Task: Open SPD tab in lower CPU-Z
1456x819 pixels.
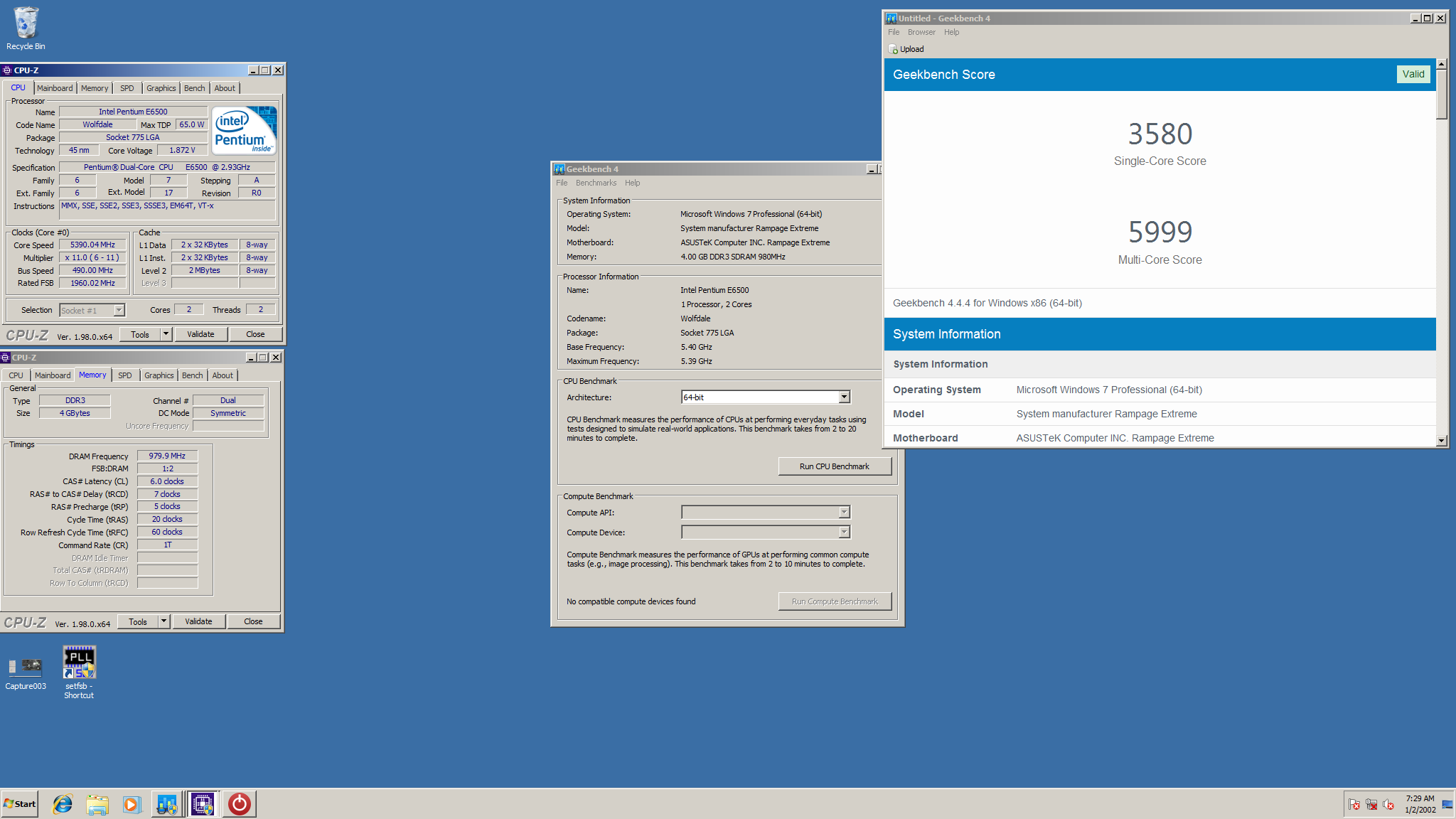Action: coord(125,375)
